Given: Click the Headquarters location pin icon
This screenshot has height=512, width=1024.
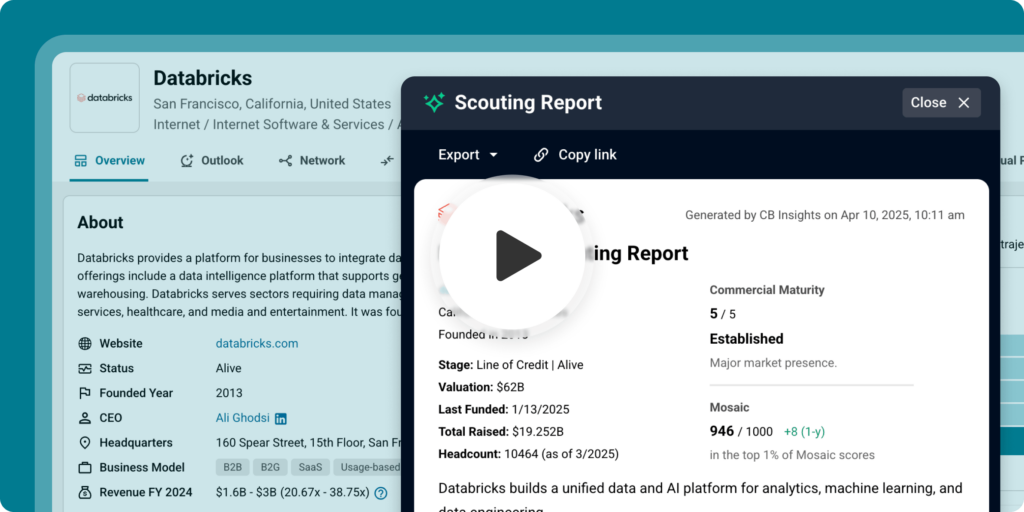Looking at the screenshot, I should pyautogui.click(x=84, y=443).
